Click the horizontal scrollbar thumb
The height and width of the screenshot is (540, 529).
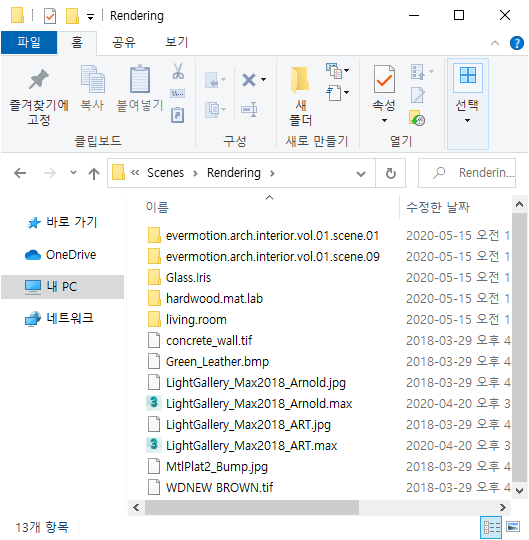tap(252, 508)
